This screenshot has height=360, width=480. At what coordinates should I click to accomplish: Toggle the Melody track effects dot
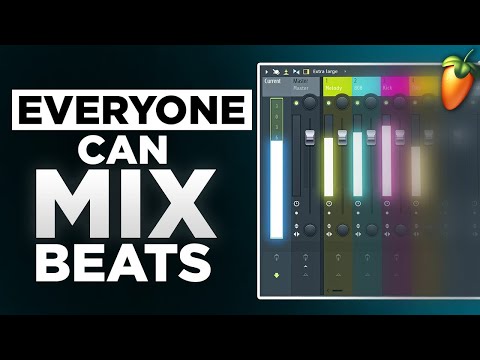click(329, 213)
